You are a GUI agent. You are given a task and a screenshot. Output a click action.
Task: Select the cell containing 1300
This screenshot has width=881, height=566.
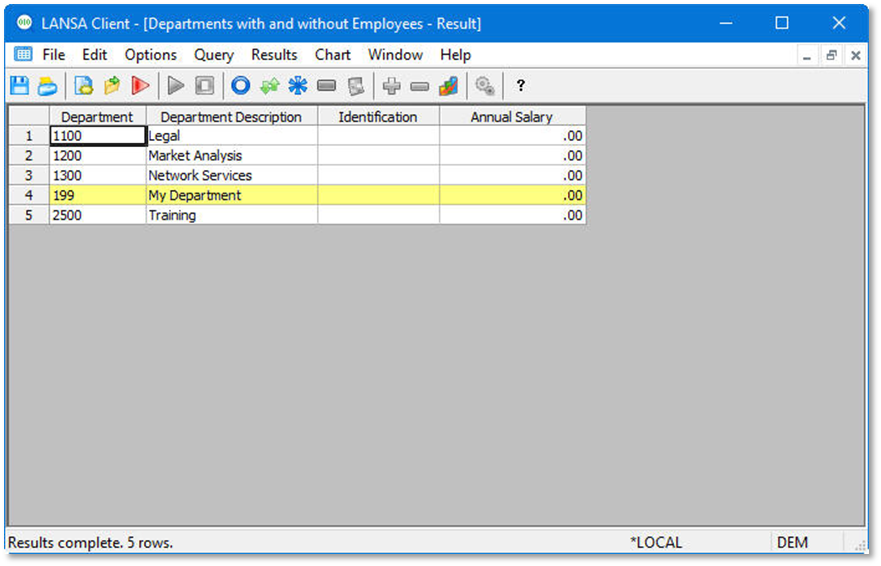tap(98, 175)
